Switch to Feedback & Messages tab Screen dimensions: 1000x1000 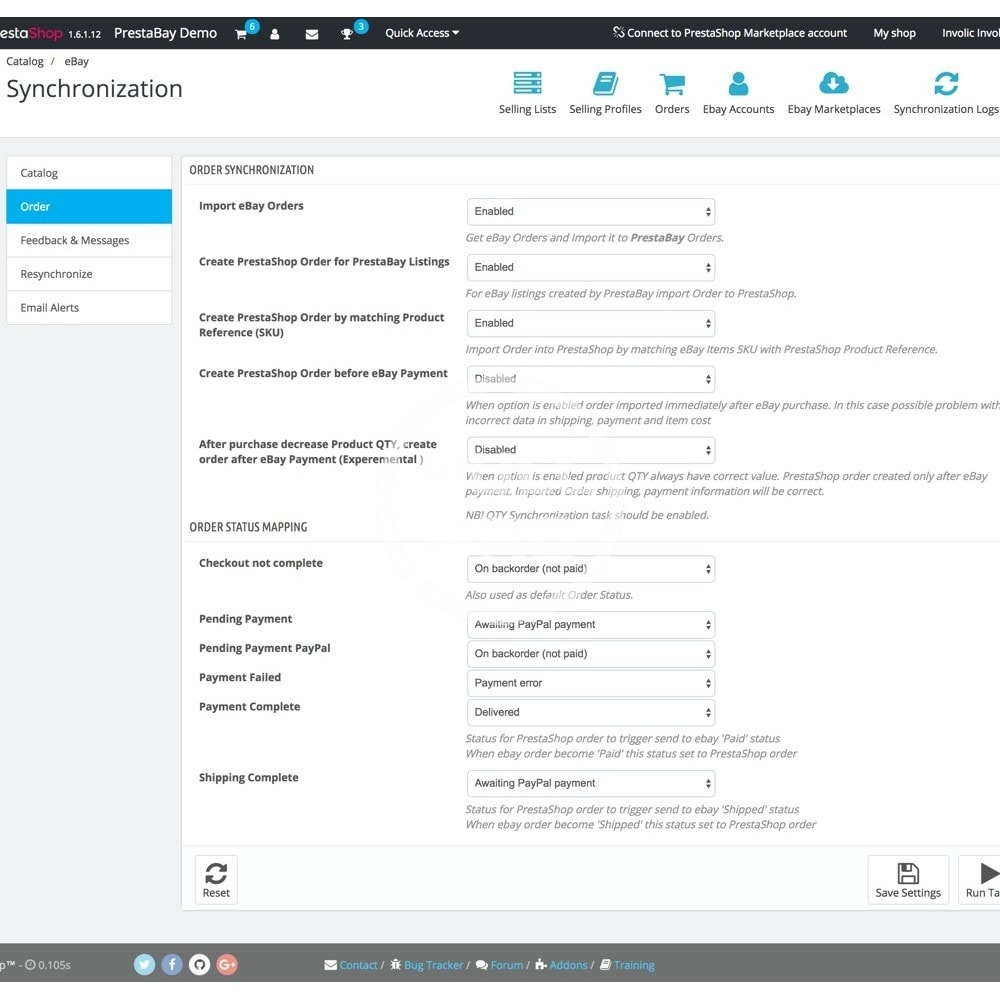pyautogui.click(x=89, y=241)
